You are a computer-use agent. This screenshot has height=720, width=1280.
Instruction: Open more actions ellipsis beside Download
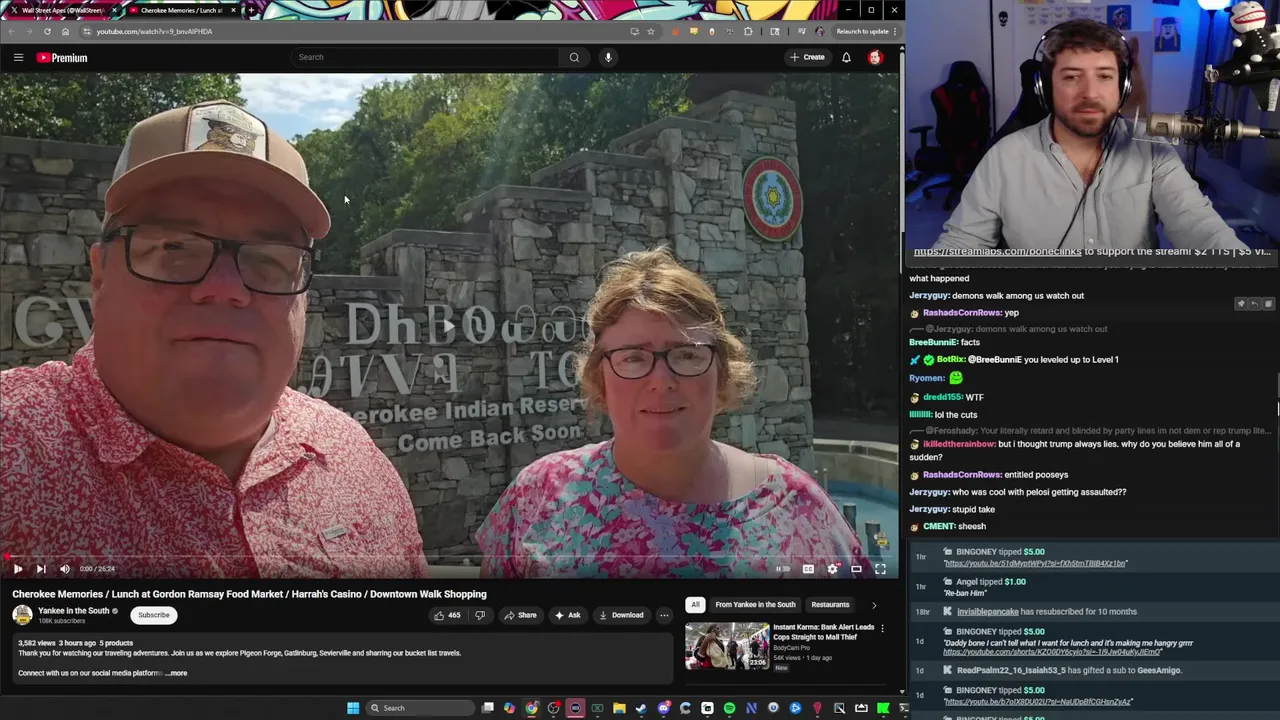point(664,615)
